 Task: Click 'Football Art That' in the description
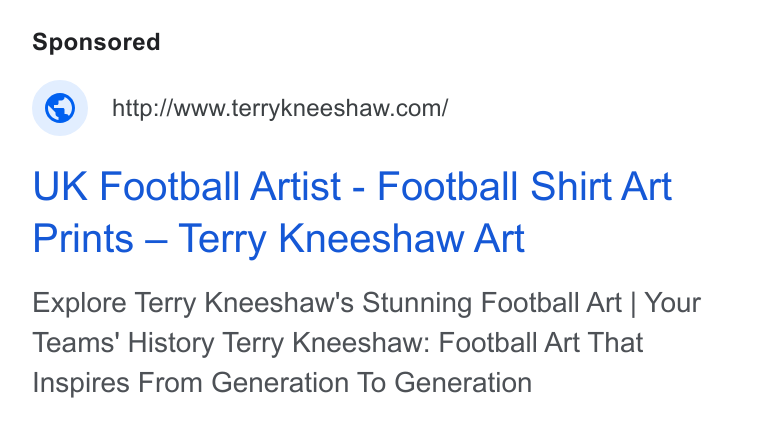[540, 343]
